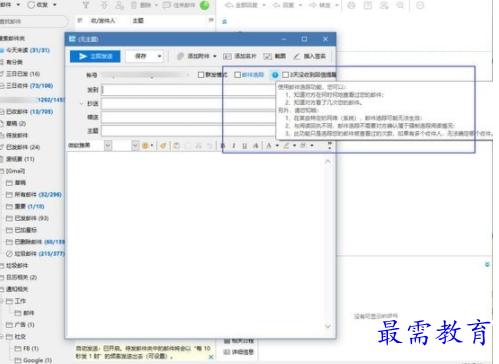Enable the mass-send mode checkbox
Screen dimensions: 499x364
[201, 75]
